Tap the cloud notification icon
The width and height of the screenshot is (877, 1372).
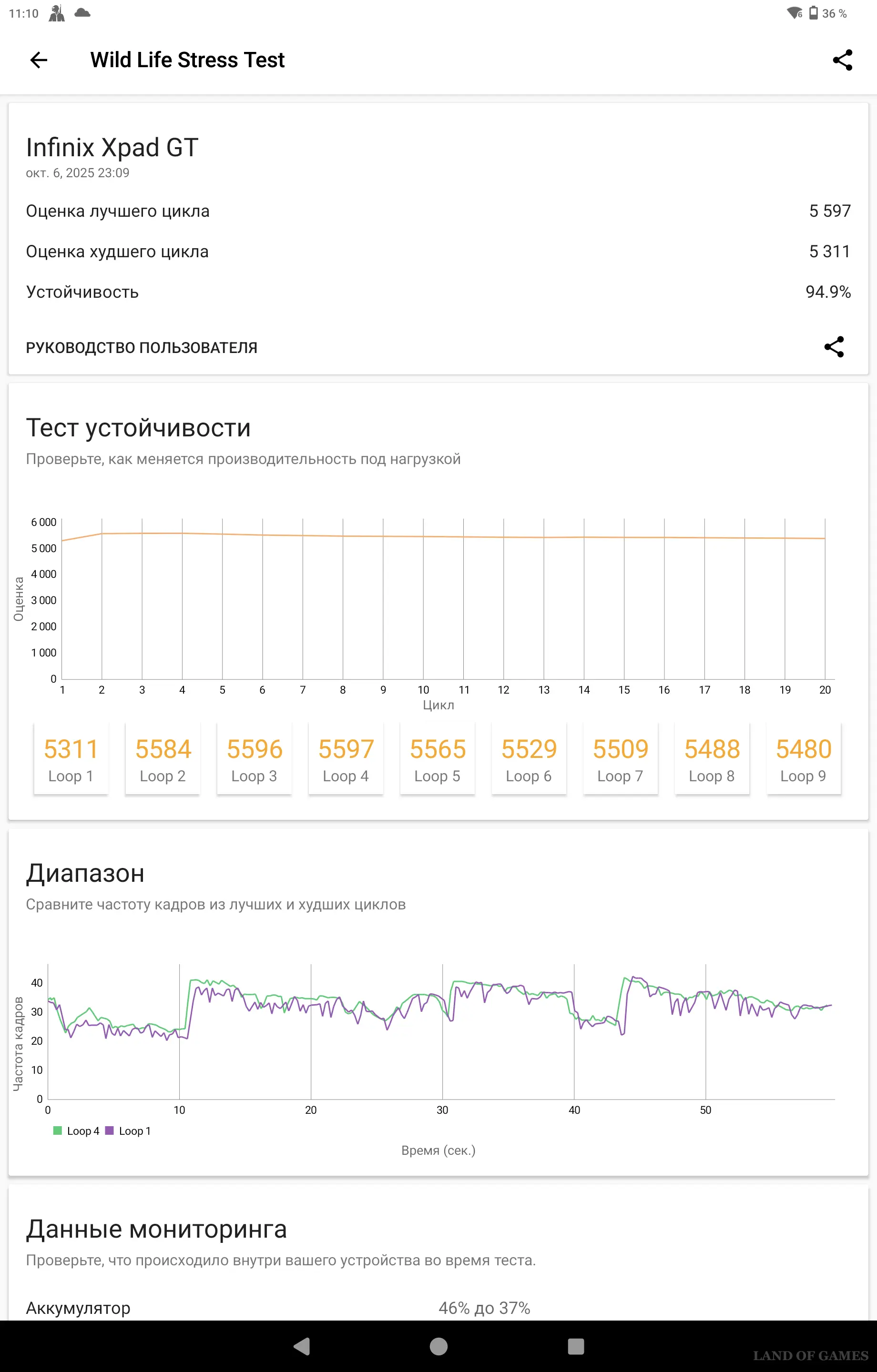pyautogui.click(x=82, y=12)
